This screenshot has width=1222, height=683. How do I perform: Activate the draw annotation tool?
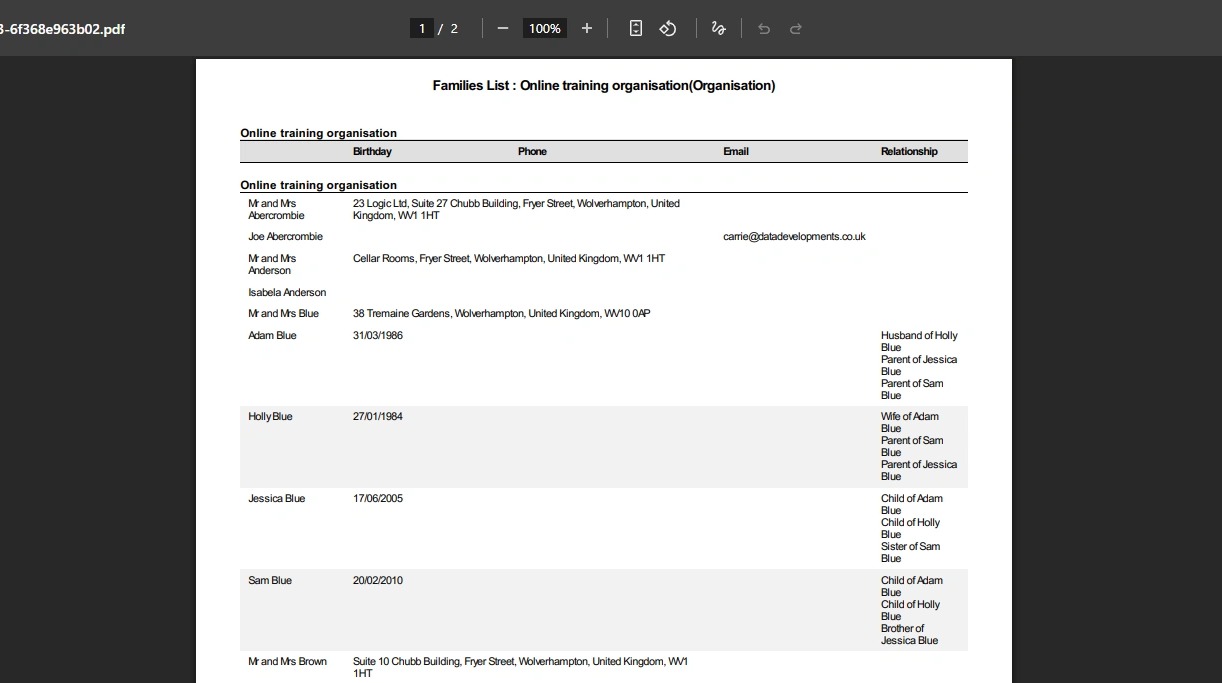718,28
